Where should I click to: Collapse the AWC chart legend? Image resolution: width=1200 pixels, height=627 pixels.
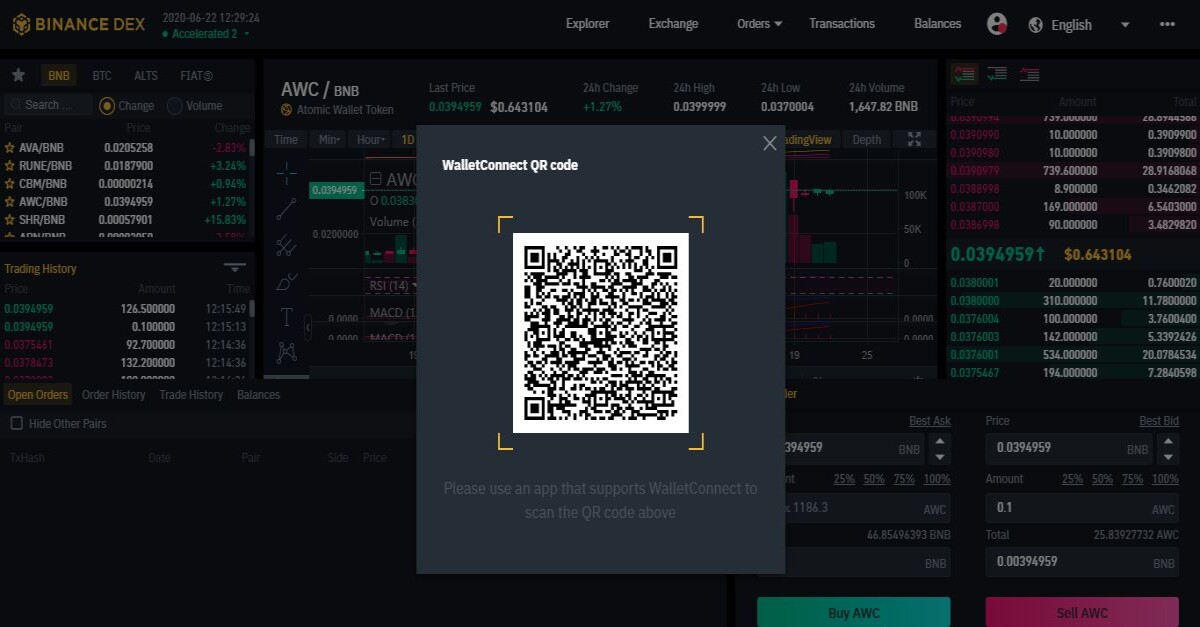(x=376, y=180)
